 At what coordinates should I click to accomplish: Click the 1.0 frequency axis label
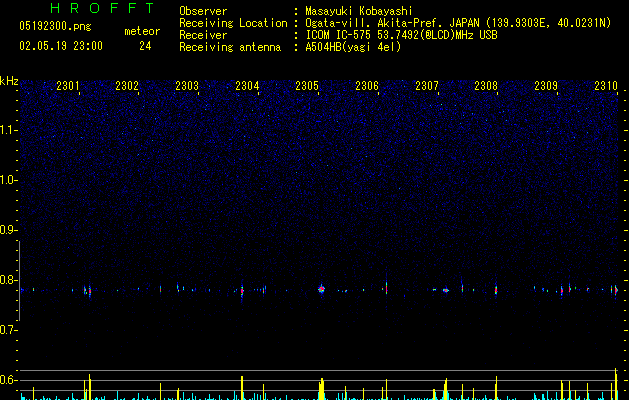(x=8, y=180)
